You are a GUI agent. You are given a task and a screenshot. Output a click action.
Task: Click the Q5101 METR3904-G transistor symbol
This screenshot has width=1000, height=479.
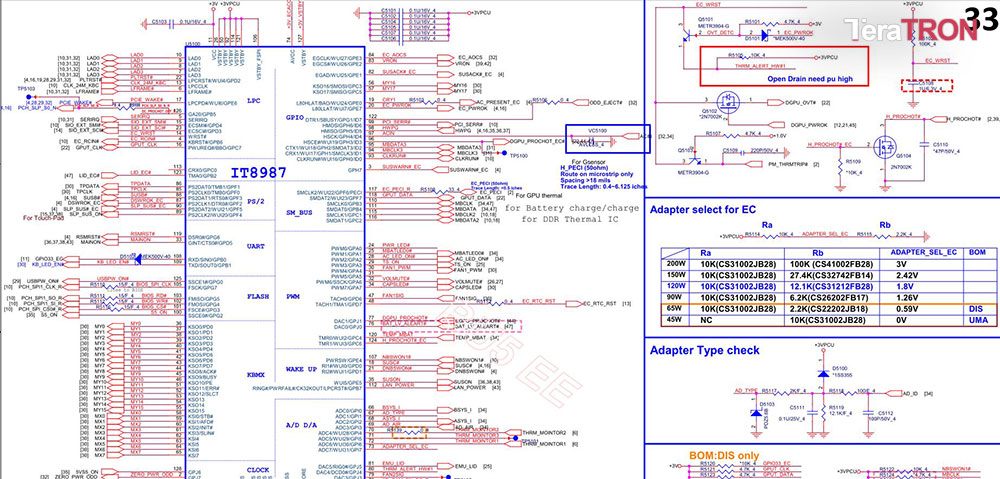(x=685, y=36)
